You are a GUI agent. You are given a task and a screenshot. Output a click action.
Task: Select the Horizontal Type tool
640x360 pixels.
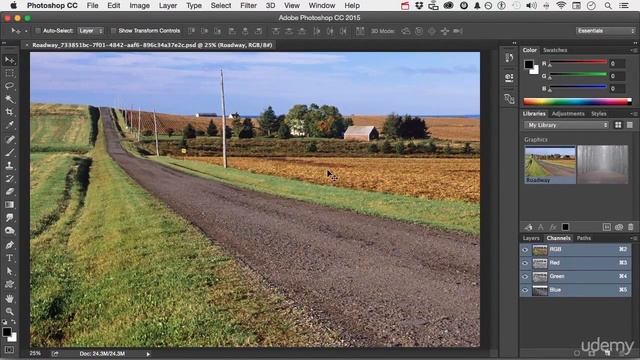click(9, 258)
